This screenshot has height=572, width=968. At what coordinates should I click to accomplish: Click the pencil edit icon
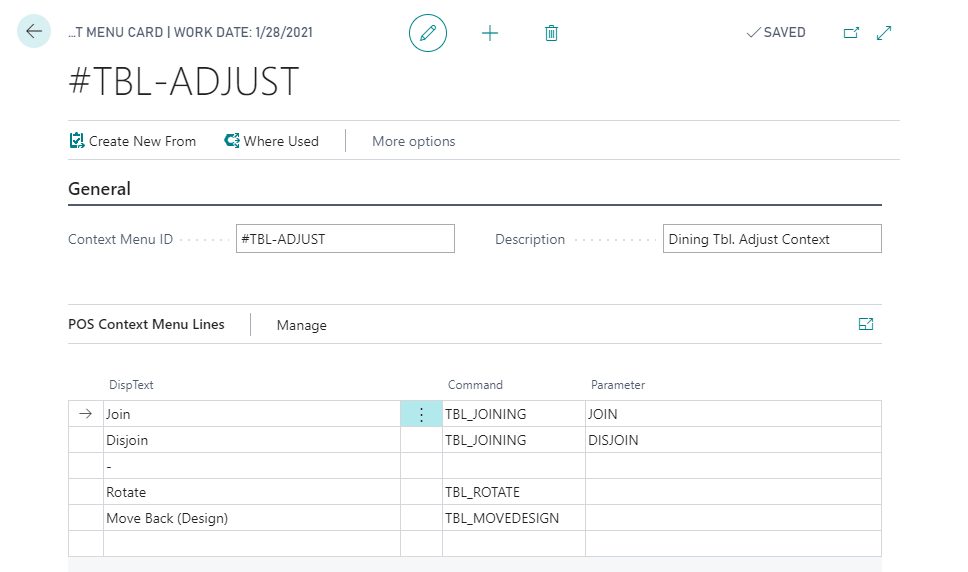pos(428,33)
